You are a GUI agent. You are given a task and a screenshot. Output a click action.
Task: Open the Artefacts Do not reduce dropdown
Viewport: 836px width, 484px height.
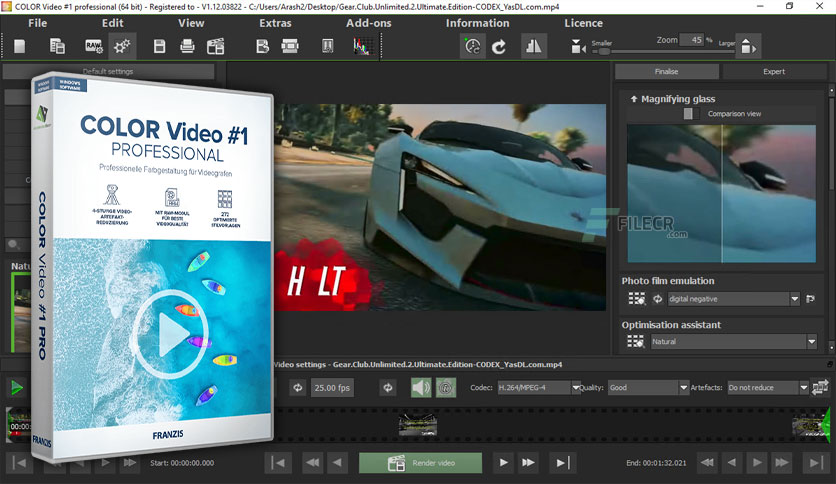tap(768, 388)
